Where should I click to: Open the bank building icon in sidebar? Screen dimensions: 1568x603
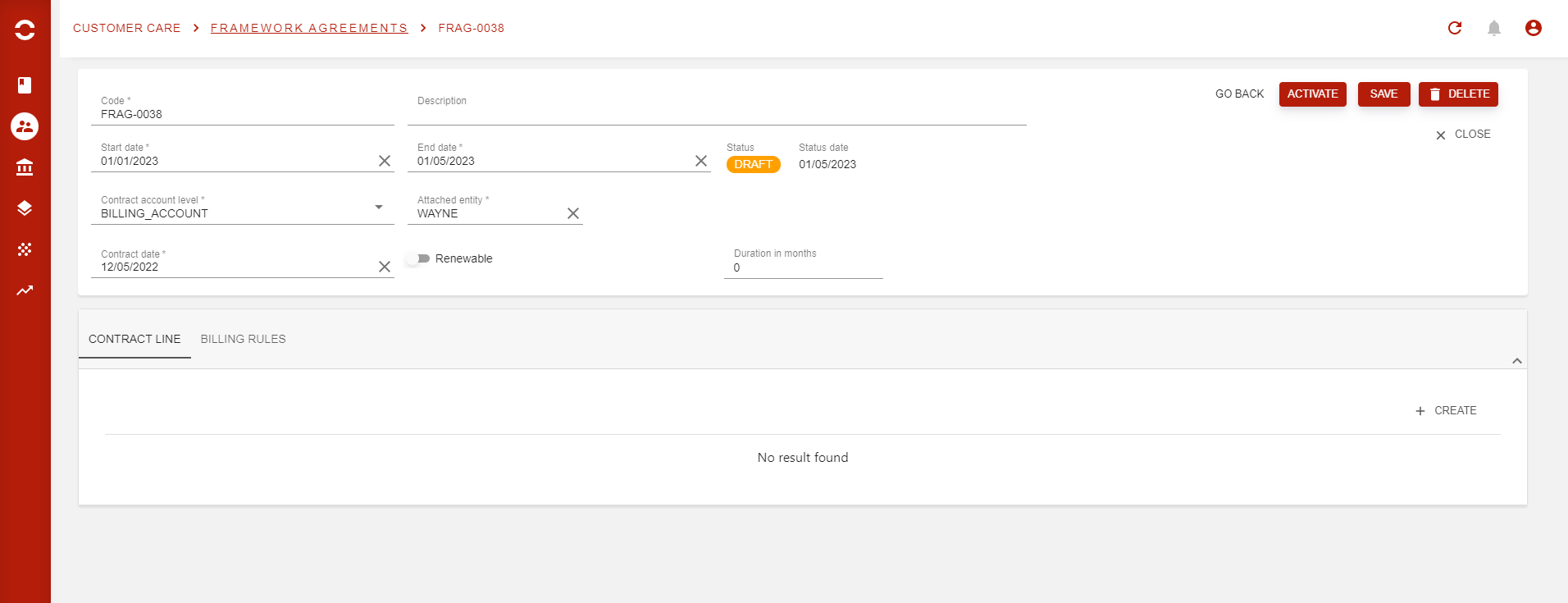pos(25,167)
